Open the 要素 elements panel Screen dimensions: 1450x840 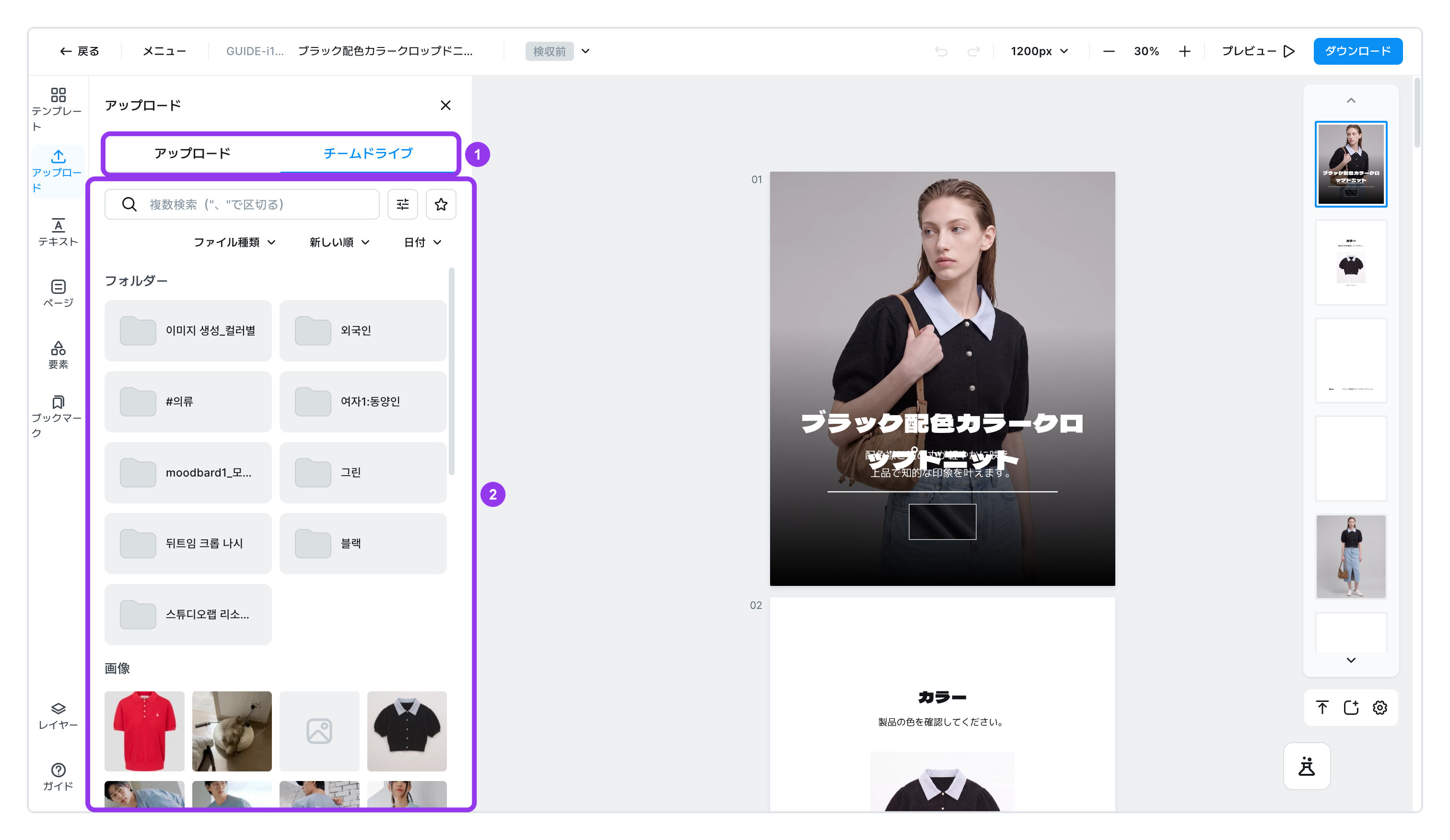58,355
